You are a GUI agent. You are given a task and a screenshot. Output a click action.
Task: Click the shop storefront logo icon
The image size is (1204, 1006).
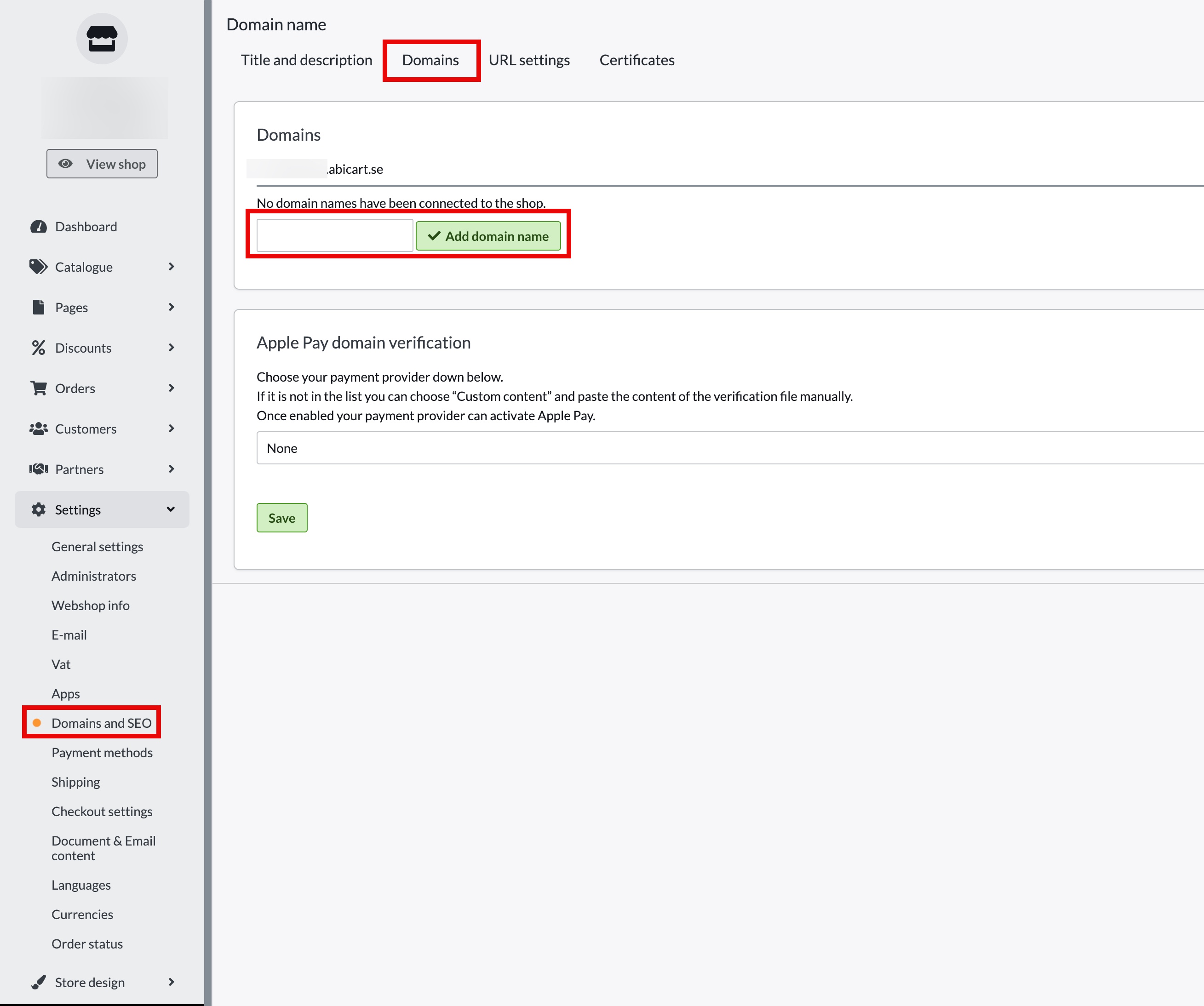[102, 39]
